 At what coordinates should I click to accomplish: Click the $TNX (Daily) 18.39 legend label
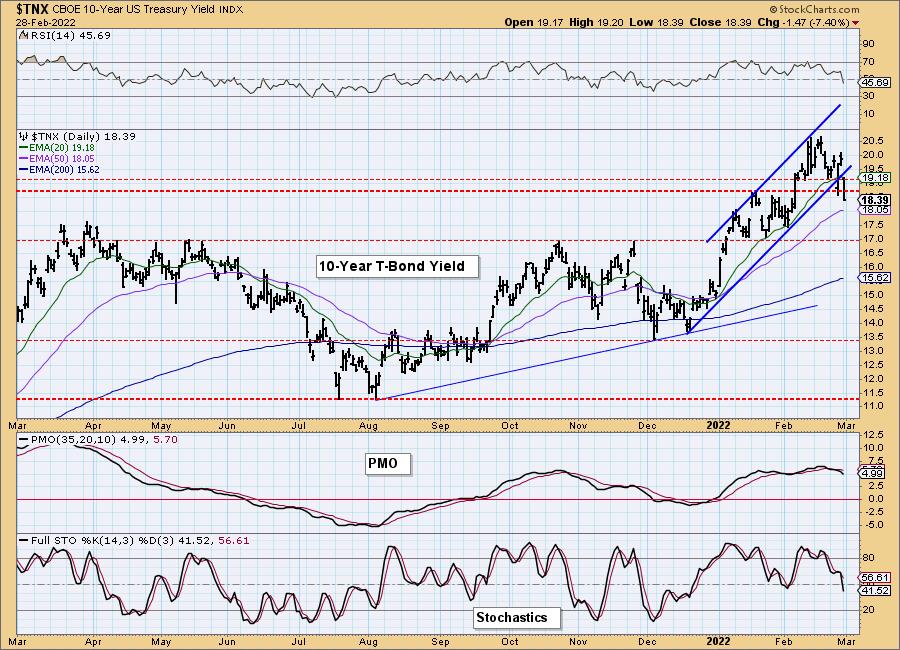(83, 137)
